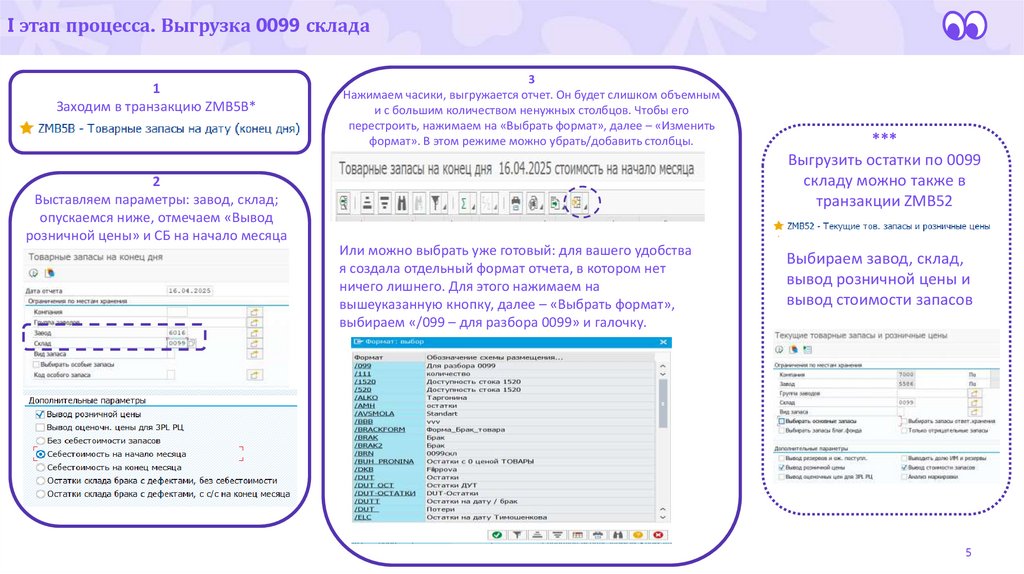
Task: Click the yellow info icon in format dialog
Action: tap(638, 535)
